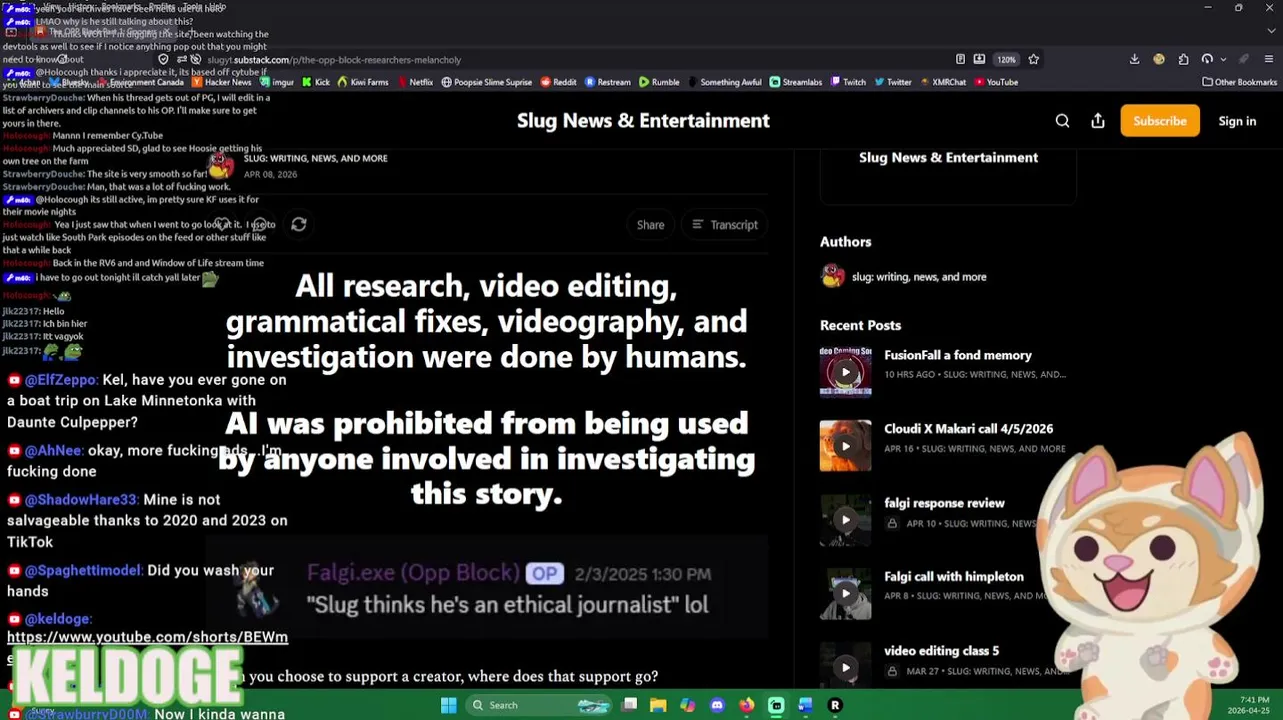The width and height of the screenshot is (1283, 720).
Task: Open the Kiwi Farms bookmark
Action: (x=363, y=83)
